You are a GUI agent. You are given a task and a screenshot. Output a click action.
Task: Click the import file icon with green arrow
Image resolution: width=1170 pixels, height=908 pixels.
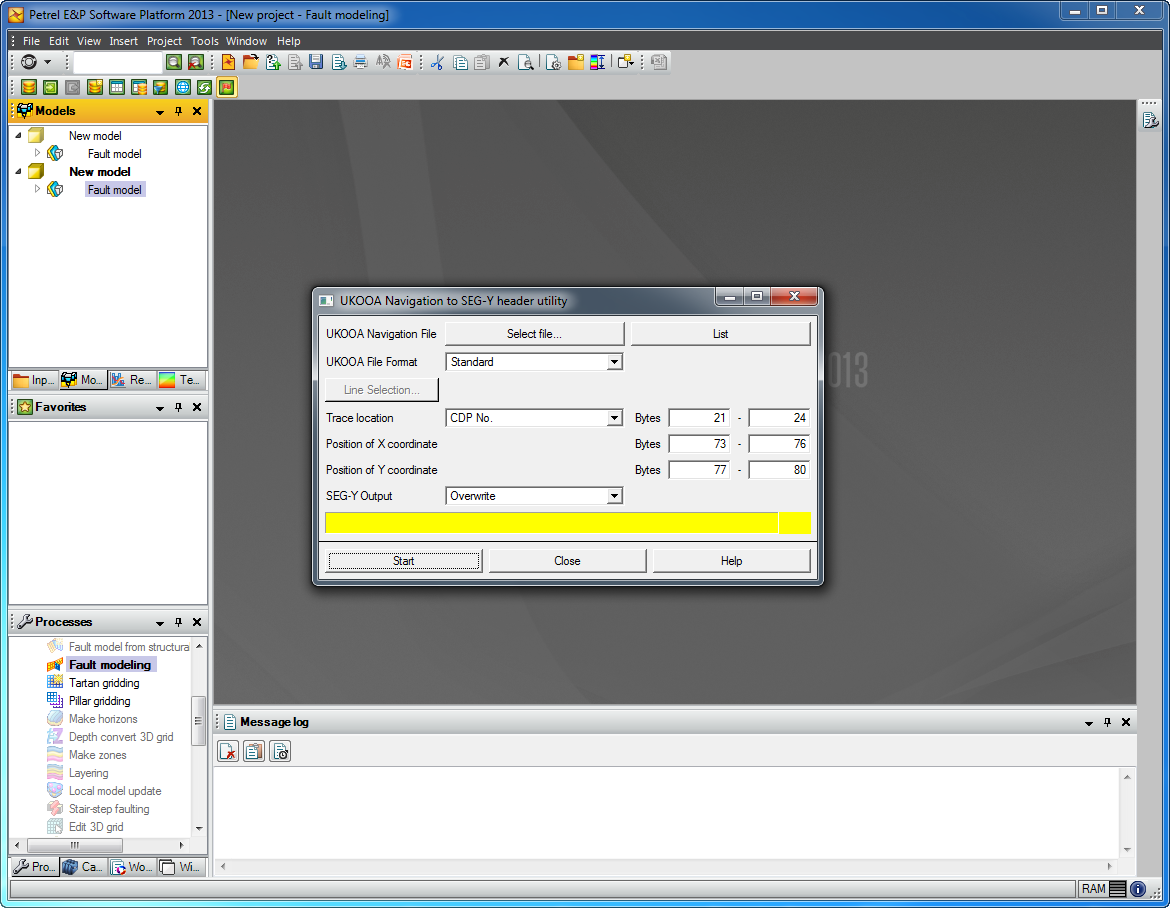point(273,63)
